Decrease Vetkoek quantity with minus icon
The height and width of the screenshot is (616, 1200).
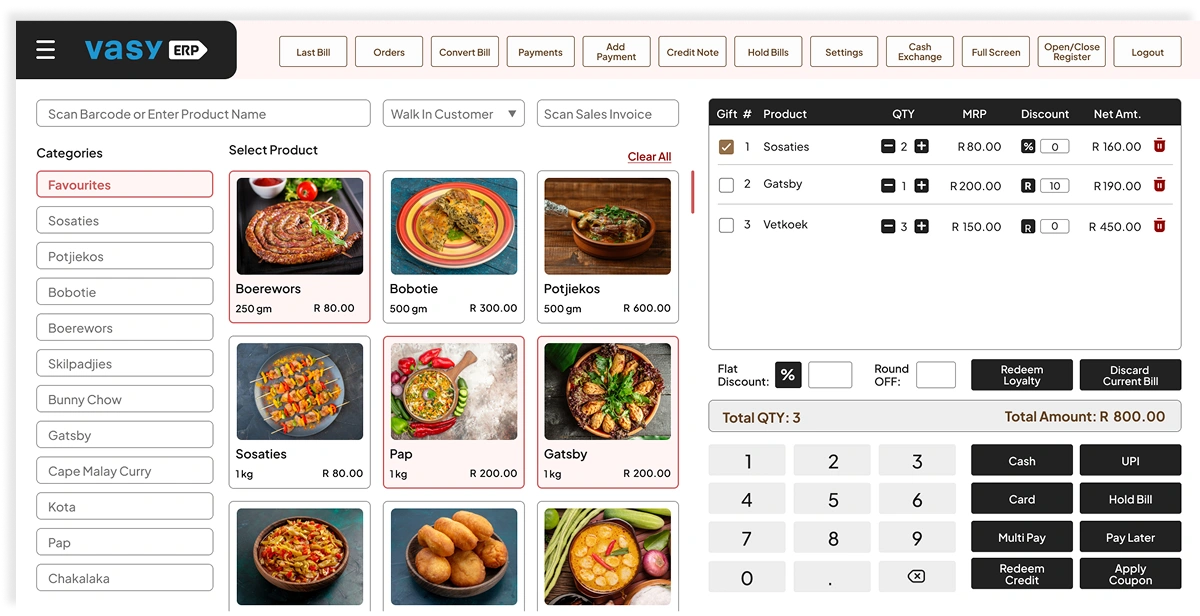pos(888,227)
